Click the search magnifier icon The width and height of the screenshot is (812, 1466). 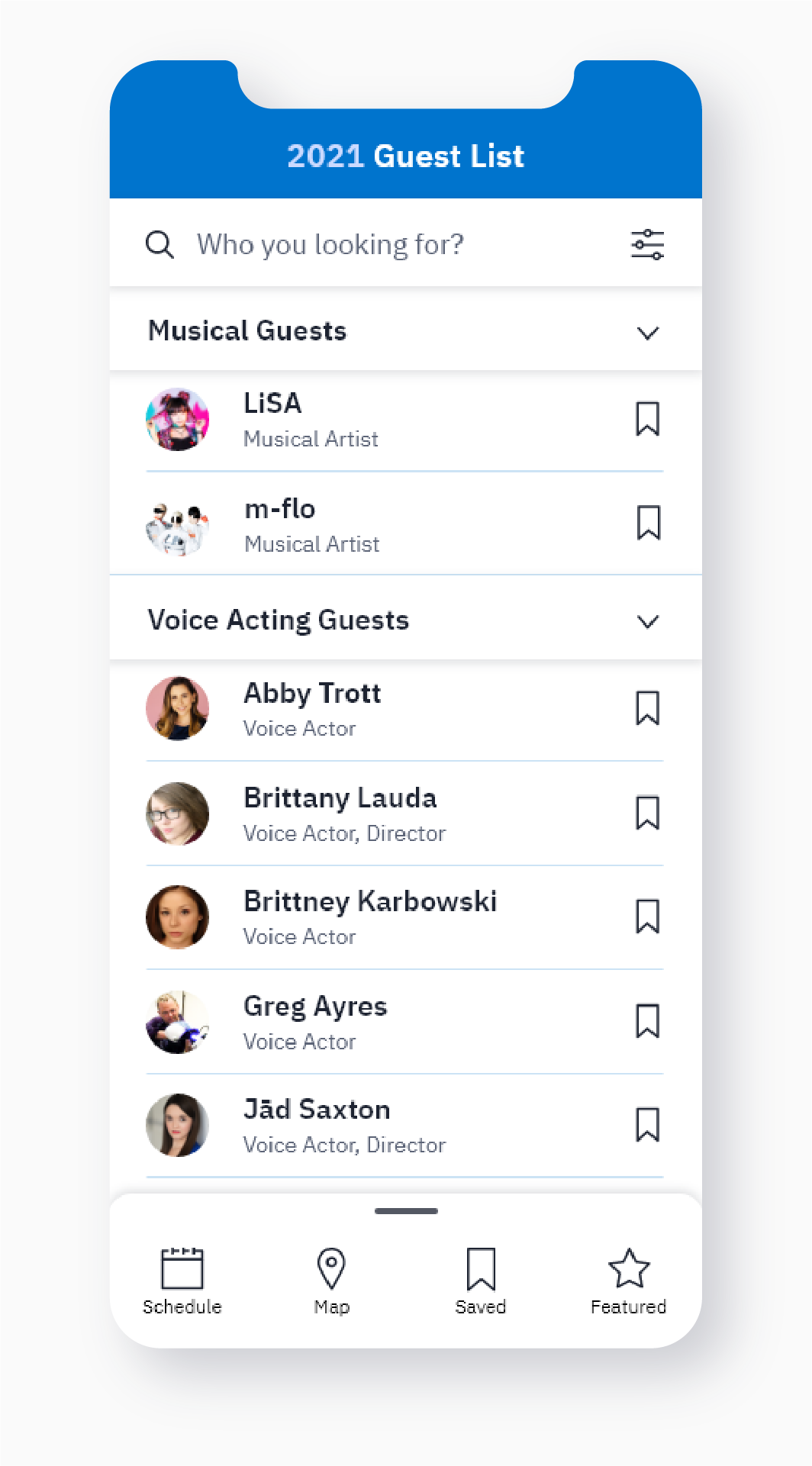[159, 245]
